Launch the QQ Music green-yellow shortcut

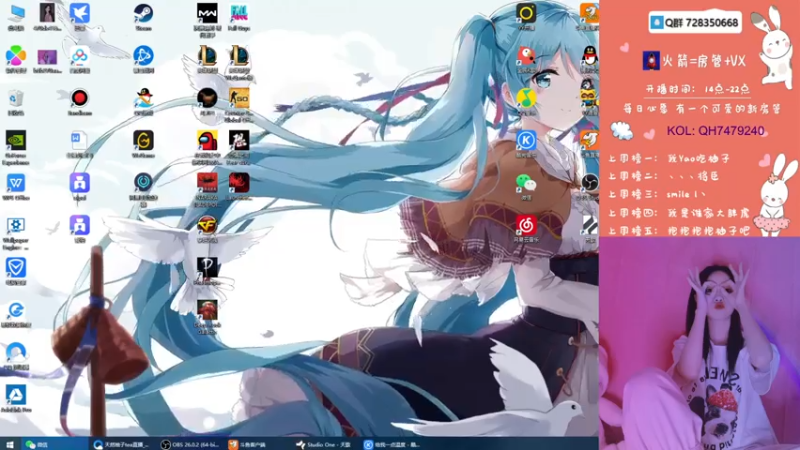pyautogui.click(x=526, y=98)
